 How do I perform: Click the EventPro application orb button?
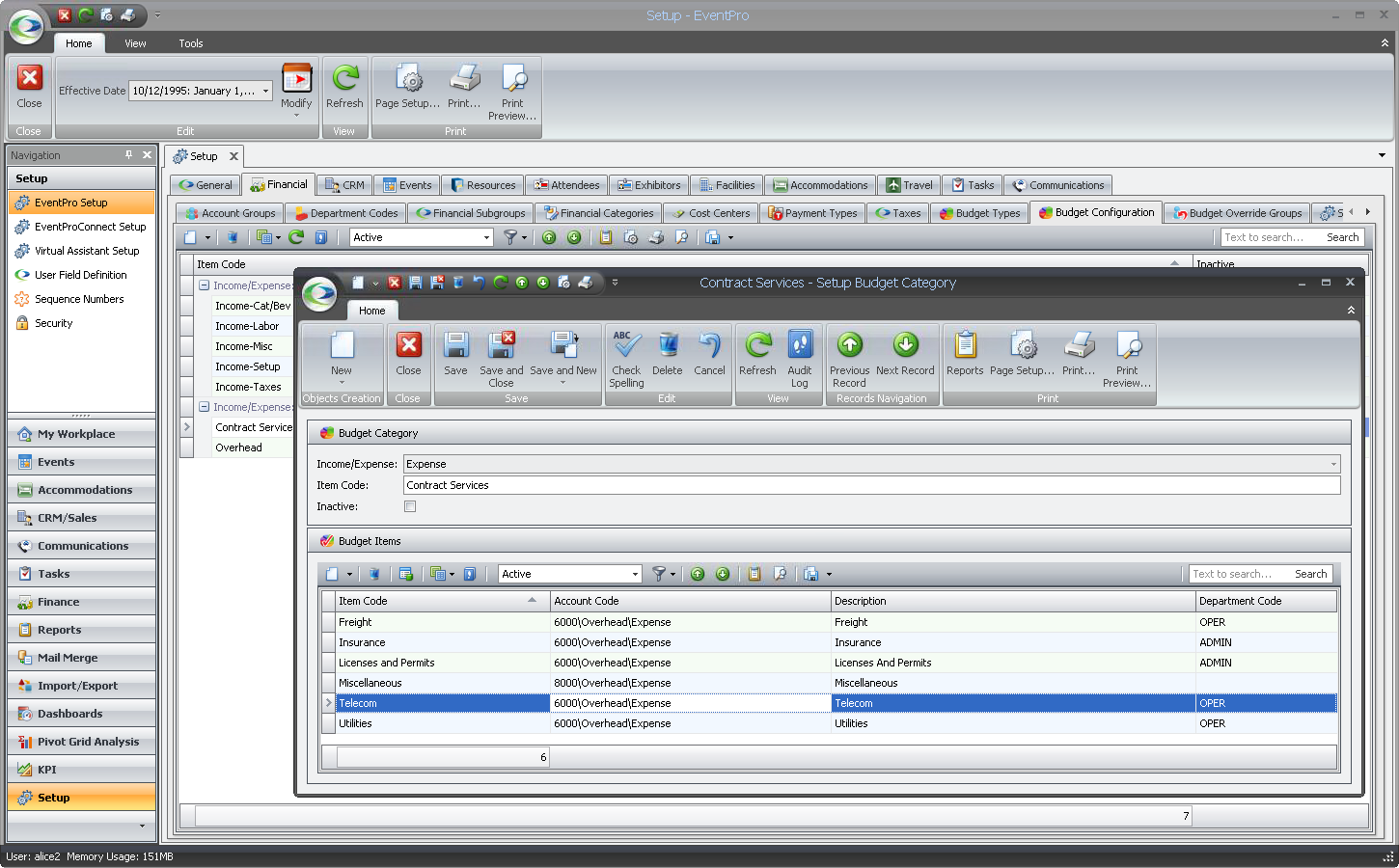click(27, 27)
